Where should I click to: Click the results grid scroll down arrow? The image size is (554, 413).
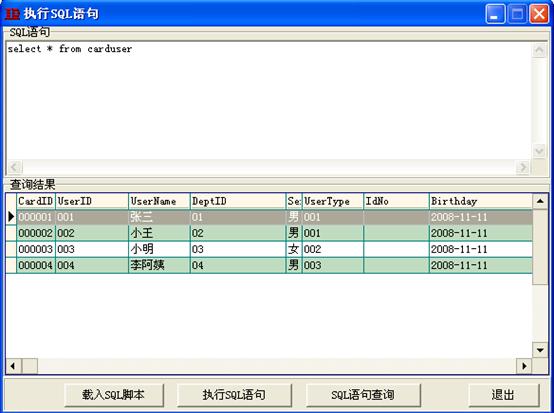click(x=540, y=350)
